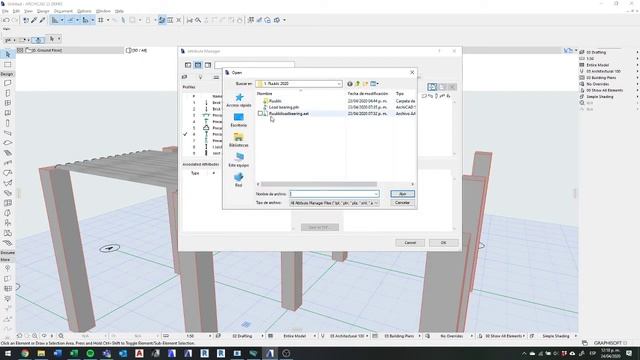Click the Undo icon in the toolbar
Viewport: 640px width, 360px height.
click(6, 20)
